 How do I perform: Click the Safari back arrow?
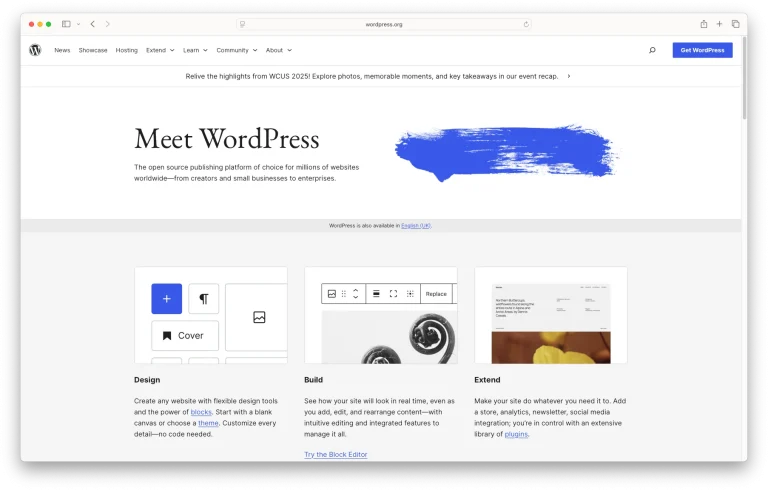pyautogui.click(x=93, y=24)
